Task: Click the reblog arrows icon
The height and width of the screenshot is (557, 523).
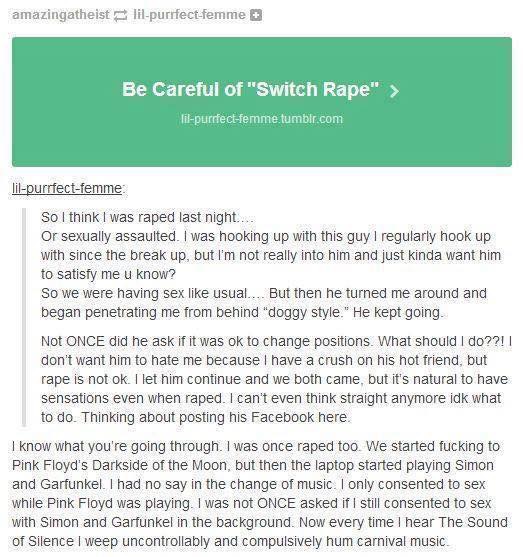Action: click(121, 15)
